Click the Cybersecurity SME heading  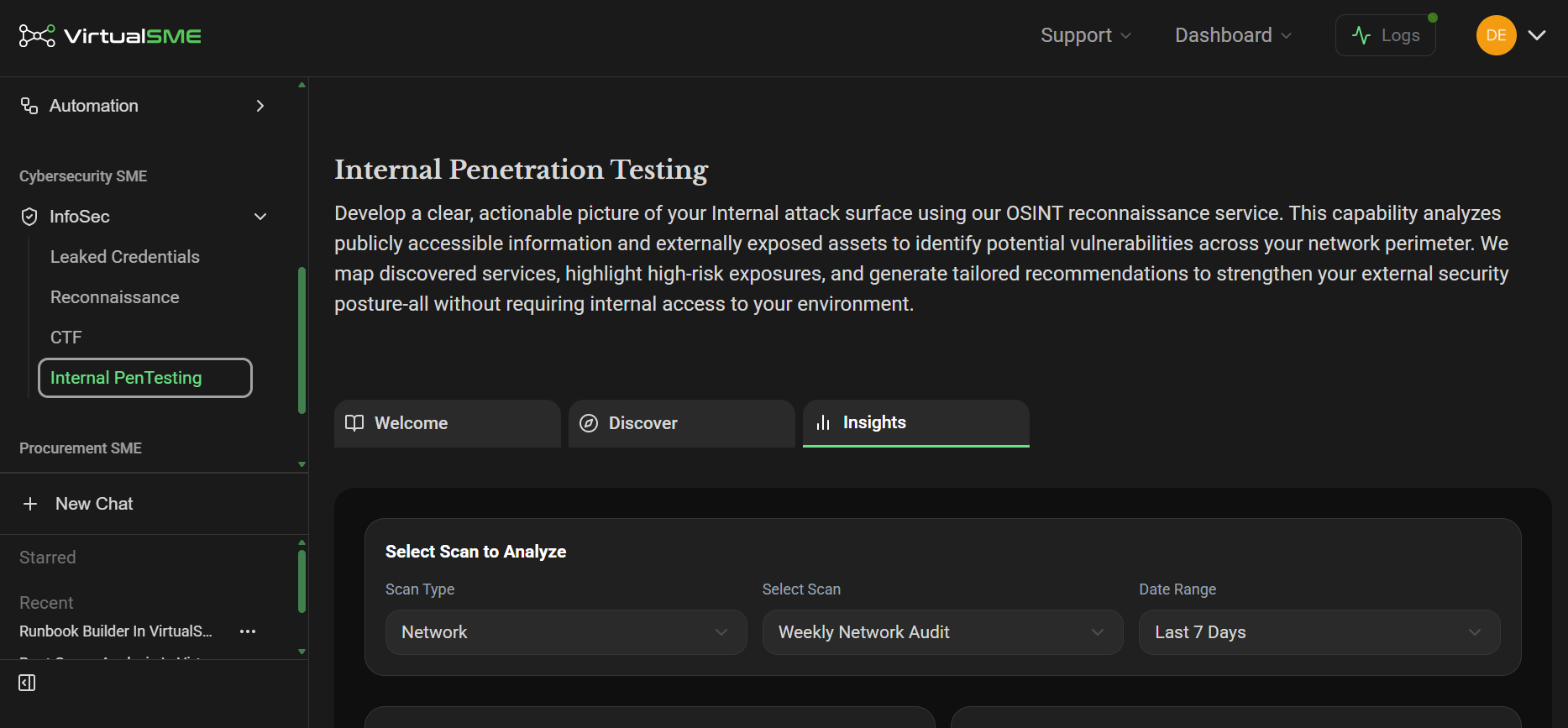(x=83, y=176)
